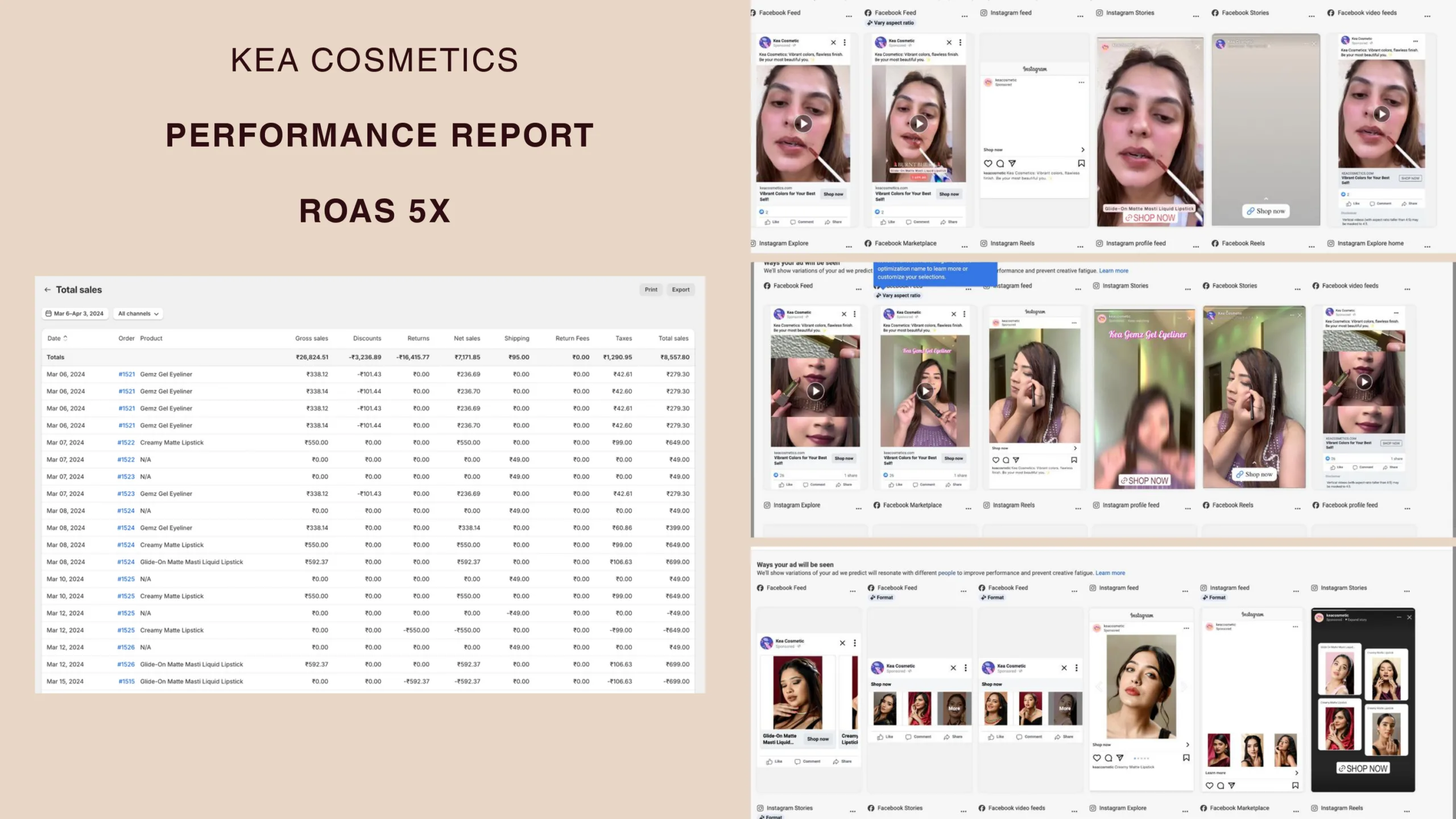
Task: Click the bookmark icon in Instagram feed preview
Action: 1081,163
